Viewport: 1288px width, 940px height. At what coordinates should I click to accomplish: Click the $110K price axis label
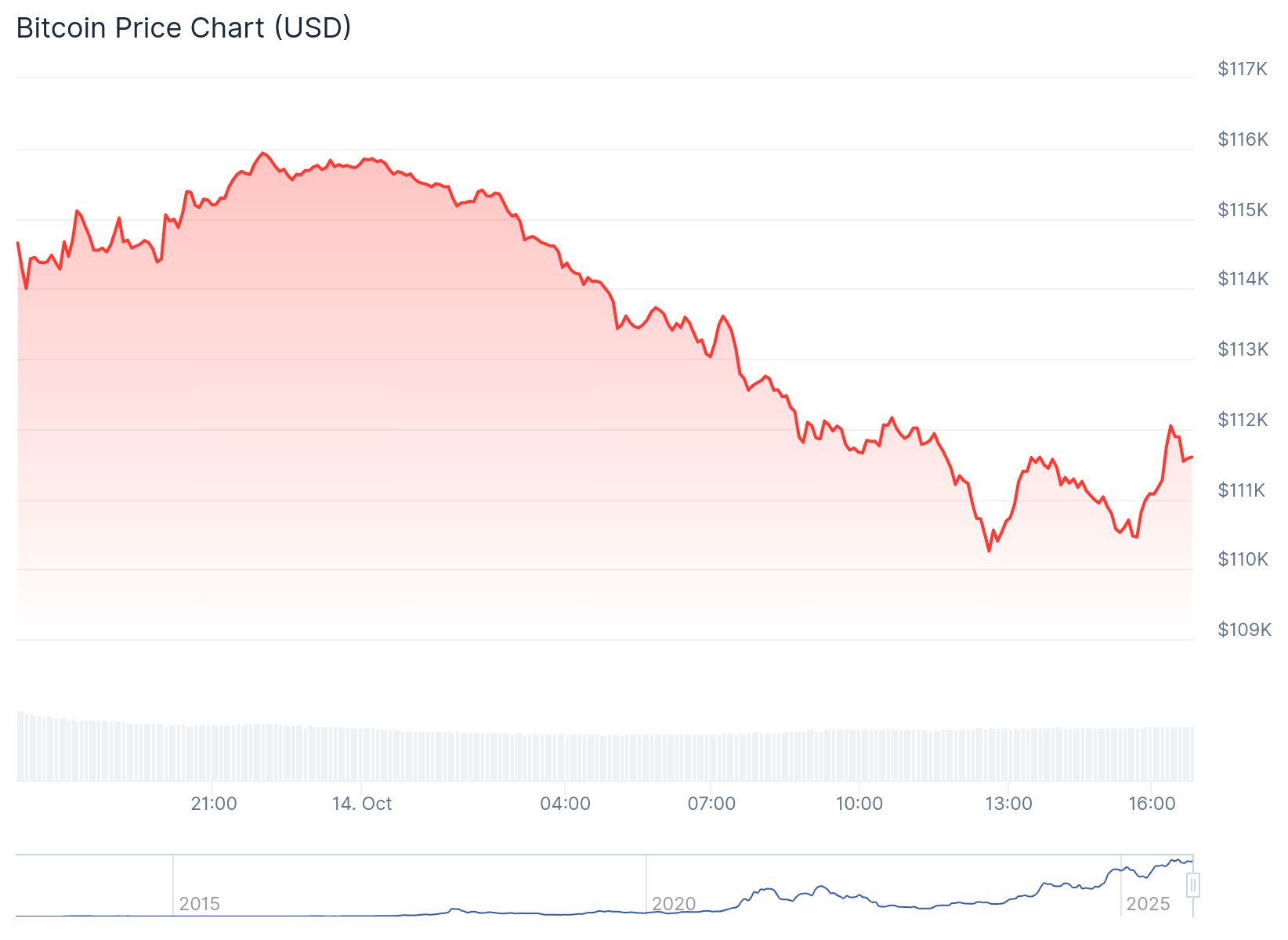click(x=1243, y=559)
